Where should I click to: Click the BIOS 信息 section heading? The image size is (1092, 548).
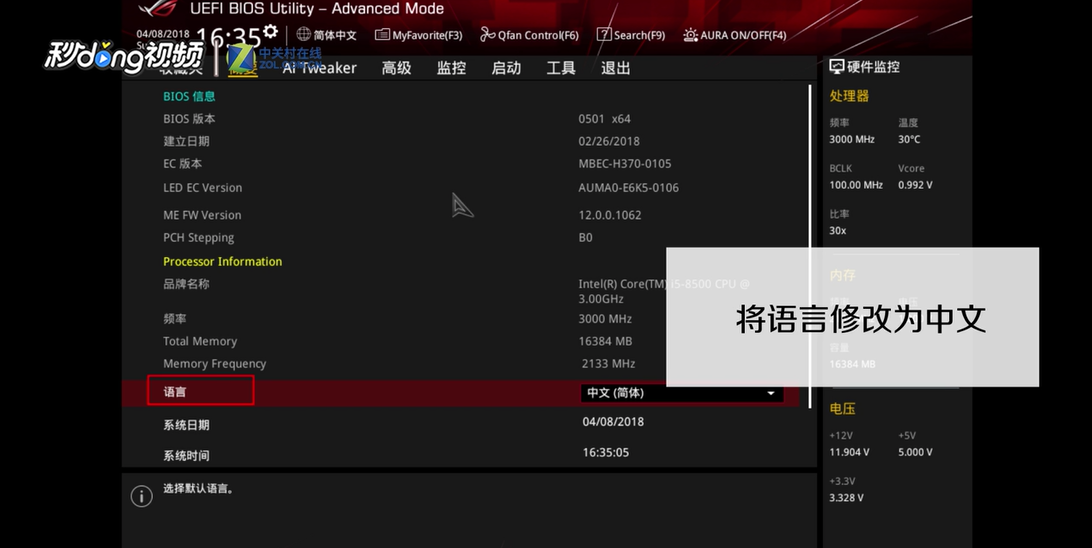tap(189, 96)
